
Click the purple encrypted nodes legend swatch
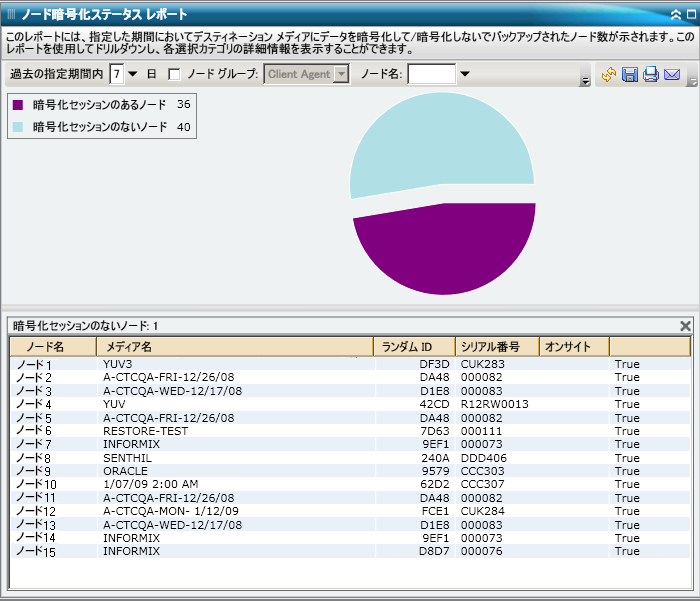point(18,104)
